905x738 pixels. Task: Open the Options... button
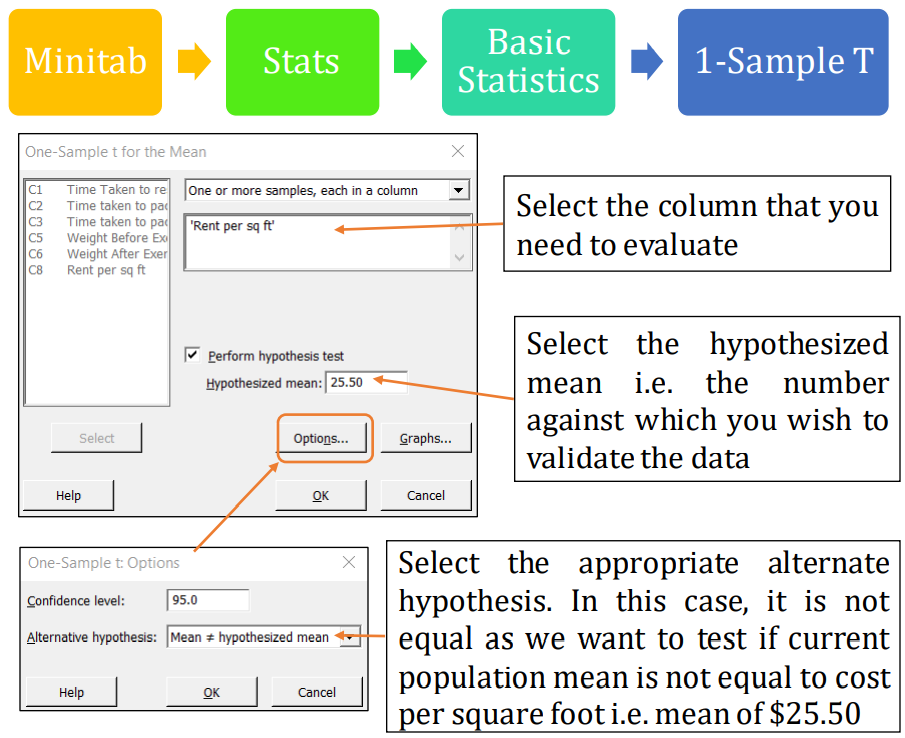click(321, 438)
